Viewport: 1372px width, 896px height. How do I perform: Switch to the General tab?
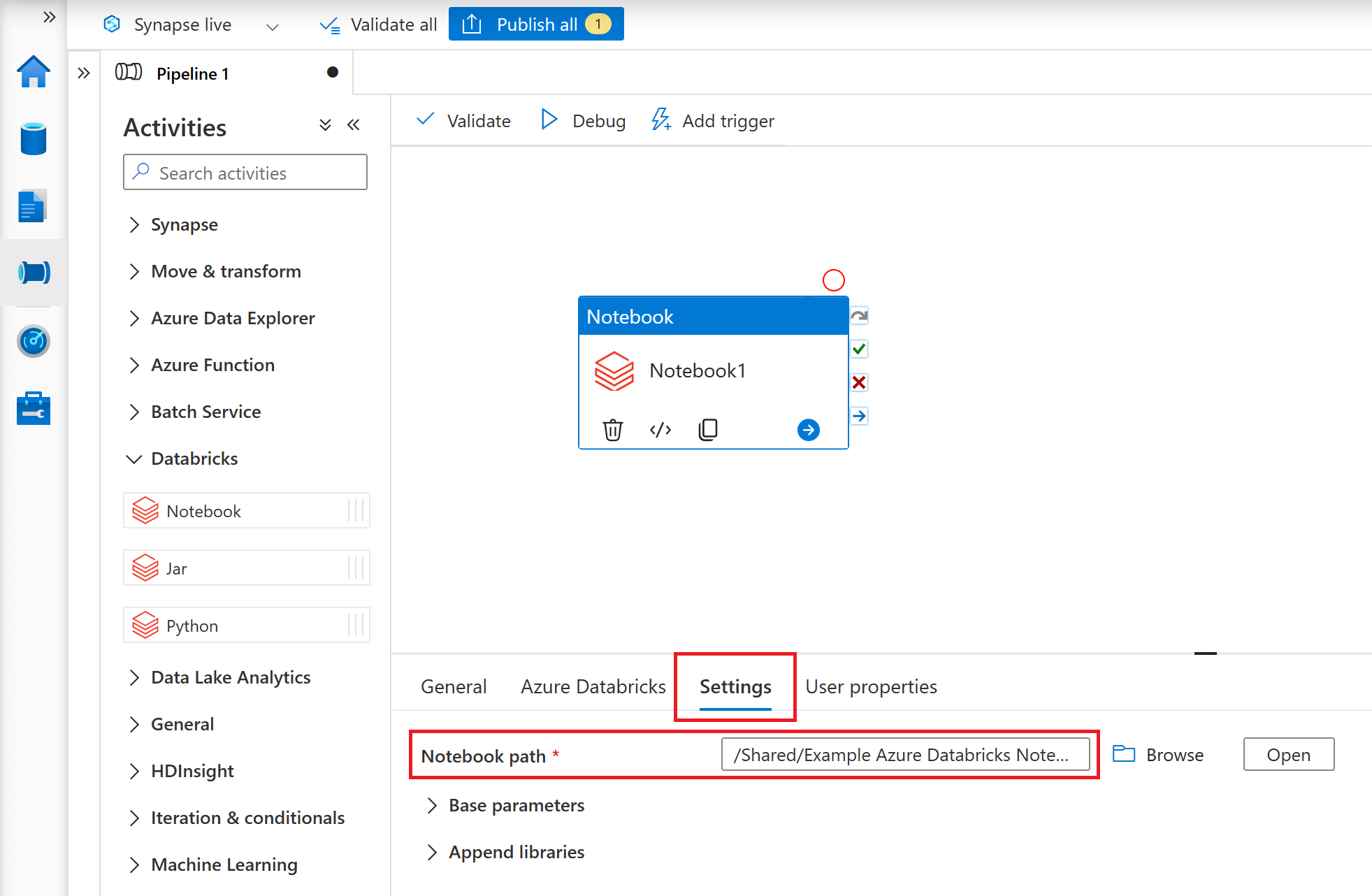click(454, 686)
